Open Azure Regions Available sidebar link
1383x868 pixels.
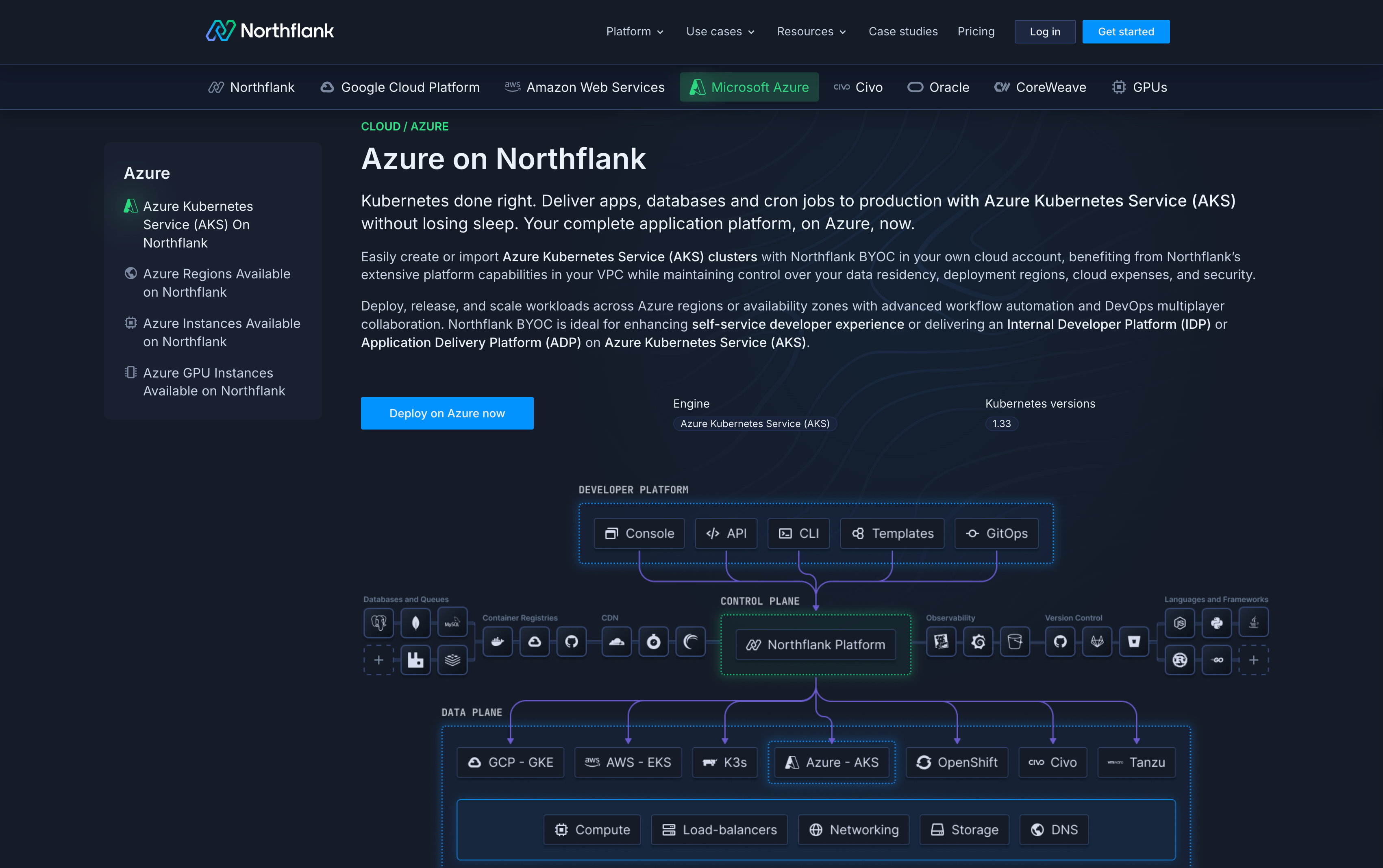click(x=216, y=282)
